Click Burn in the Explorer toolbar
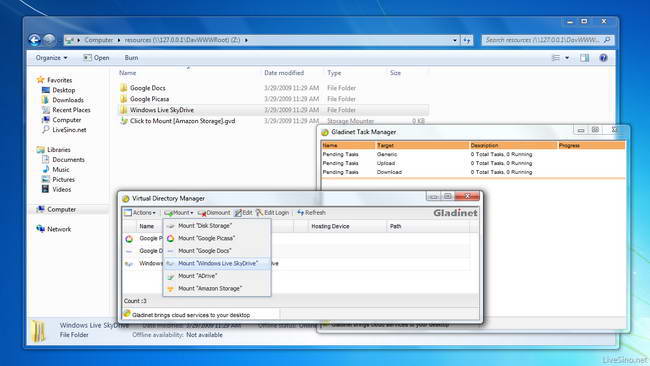 tap(131, 58)
